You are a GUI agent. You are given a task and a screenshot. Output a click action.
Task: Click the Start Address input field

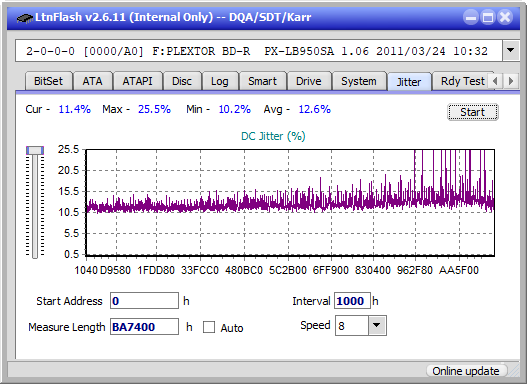[x=145, y=301]
